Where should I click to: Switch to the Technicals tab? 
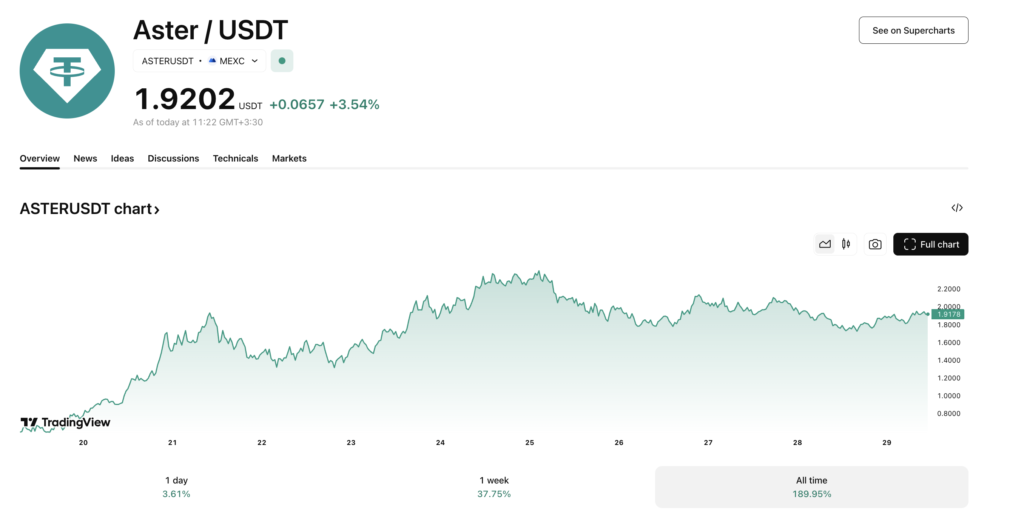(235, 158)
